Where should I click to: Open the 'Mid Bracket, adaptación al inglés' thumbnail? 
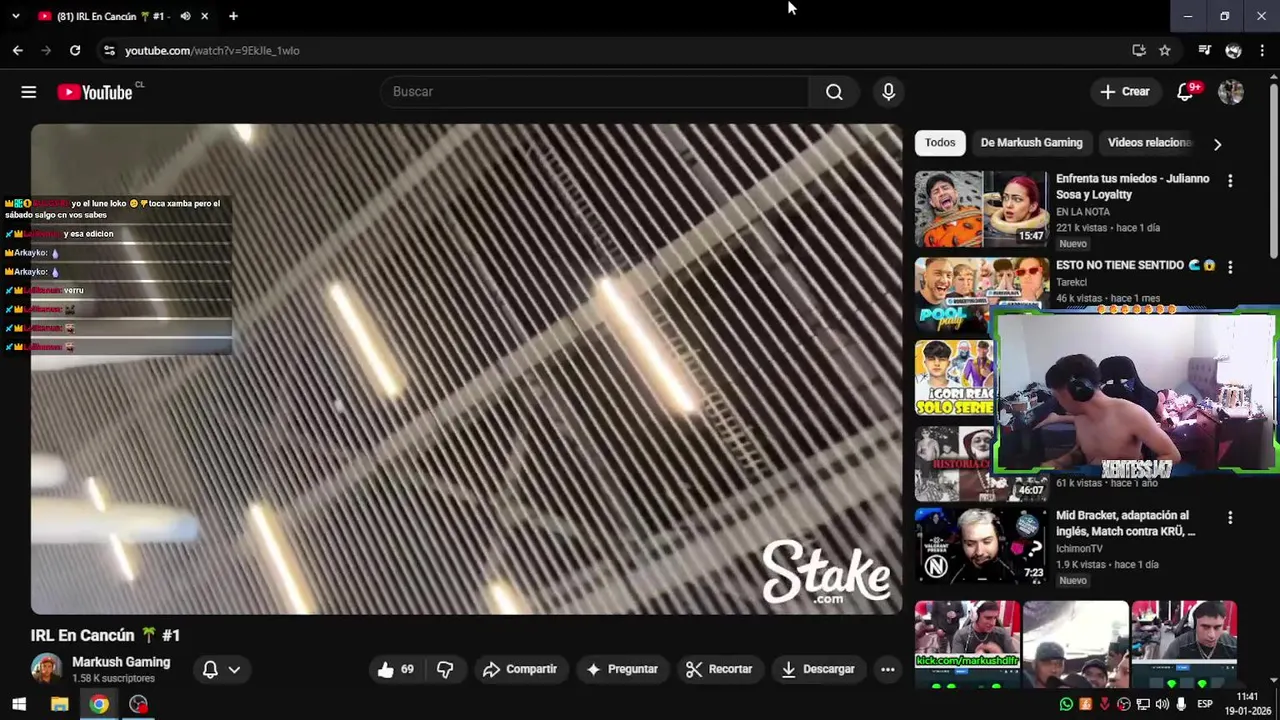(x=981, y=546)
